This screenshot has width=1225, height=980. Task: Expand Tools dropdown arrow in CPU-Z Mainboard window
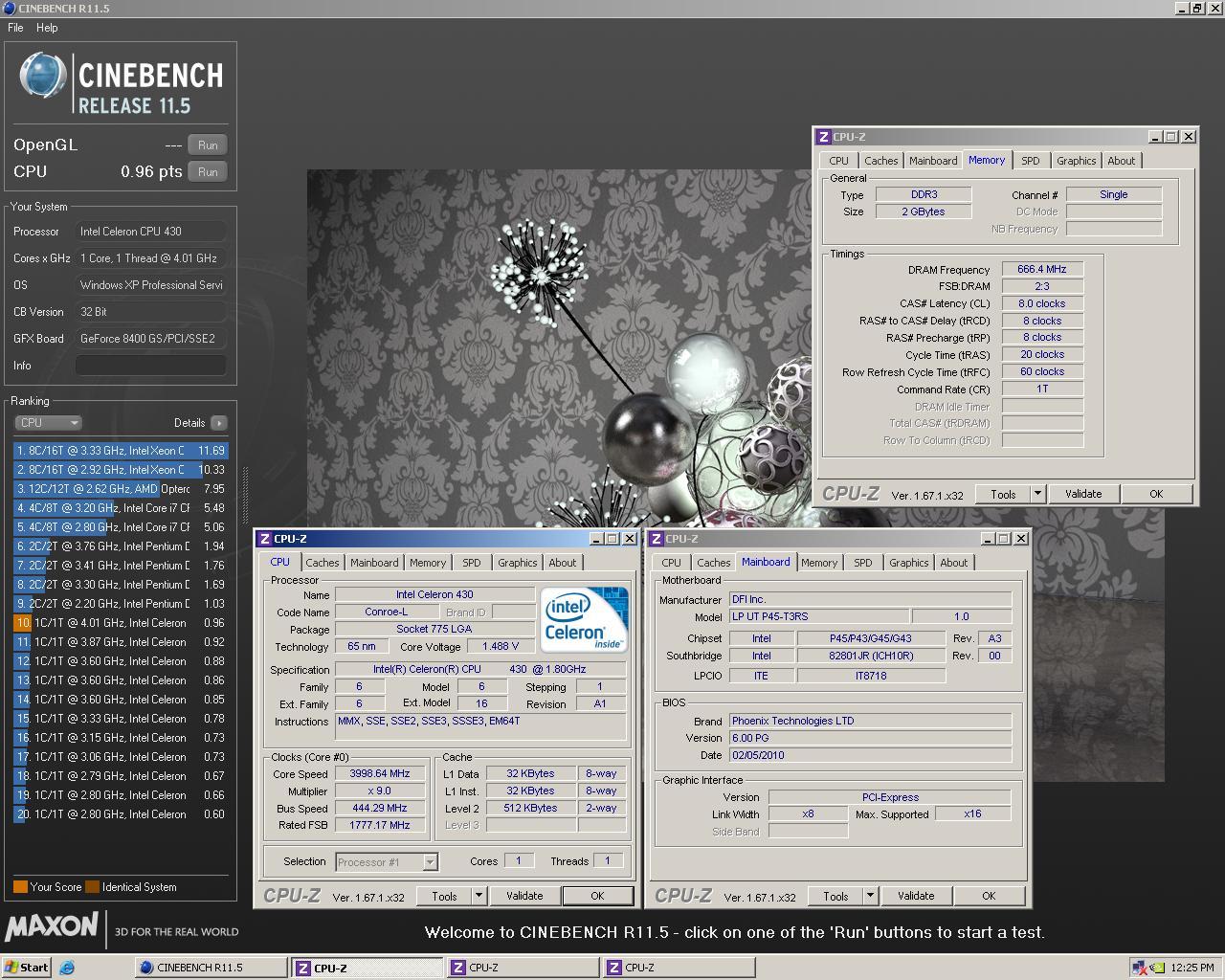870,897
